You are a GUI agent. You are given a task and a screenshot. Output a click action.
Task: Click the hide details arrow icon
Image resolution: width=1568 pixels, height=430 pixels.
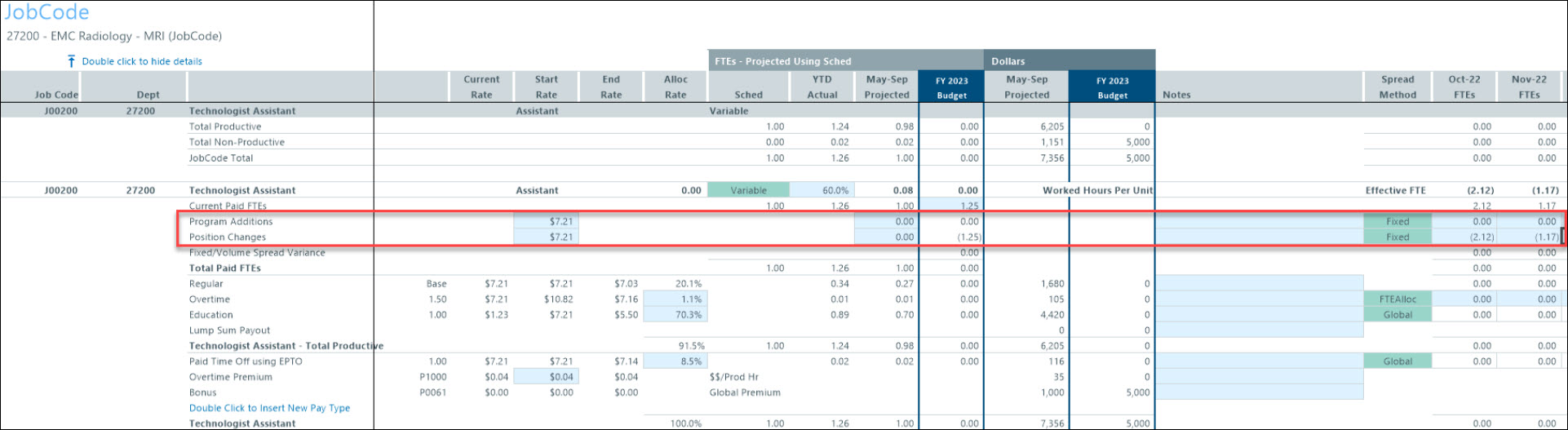pyautogui.click(x=71, y=61)
